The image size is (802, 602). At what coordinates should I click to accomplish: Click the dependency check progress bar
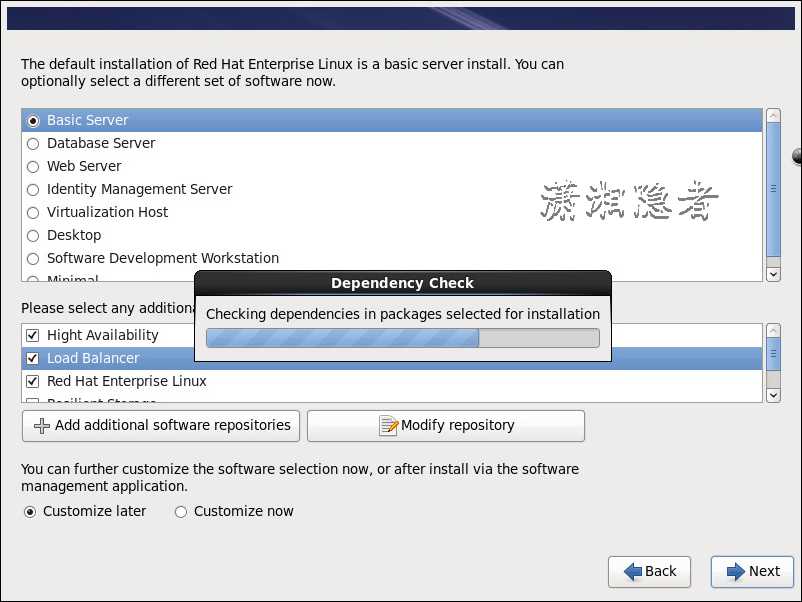[x=403, y=338]
